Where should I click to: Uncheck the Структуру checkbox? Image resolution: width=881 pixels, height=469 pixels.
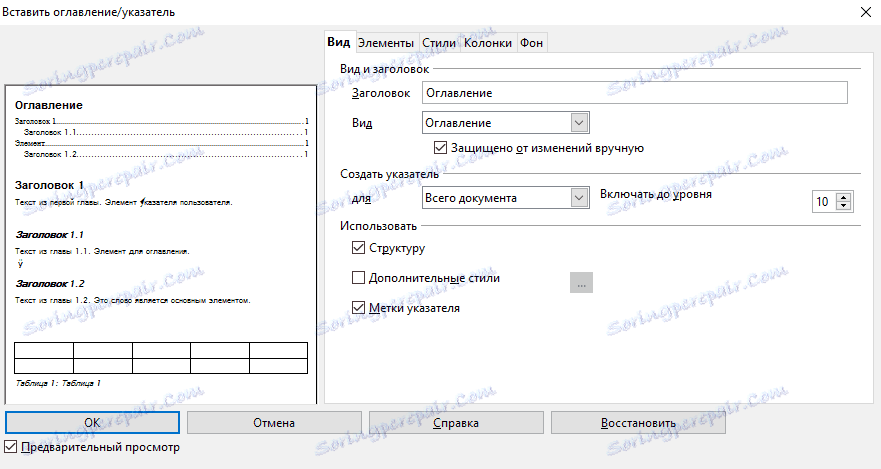[358, 248]
